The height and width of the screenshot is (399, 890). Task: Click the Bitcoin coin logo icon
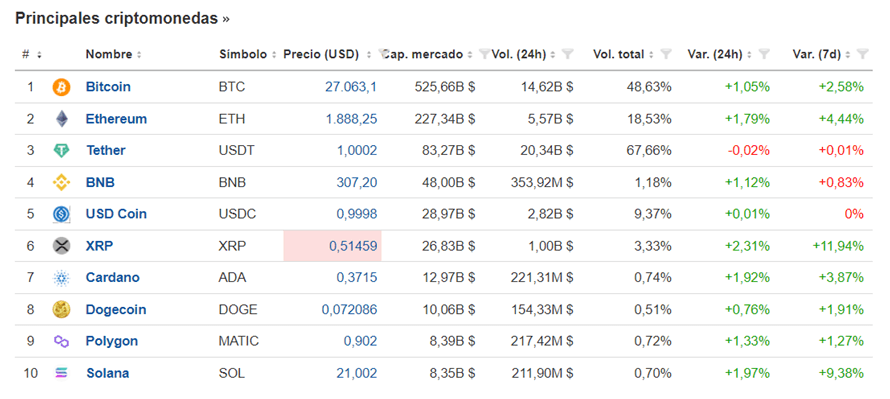point(61,87)
